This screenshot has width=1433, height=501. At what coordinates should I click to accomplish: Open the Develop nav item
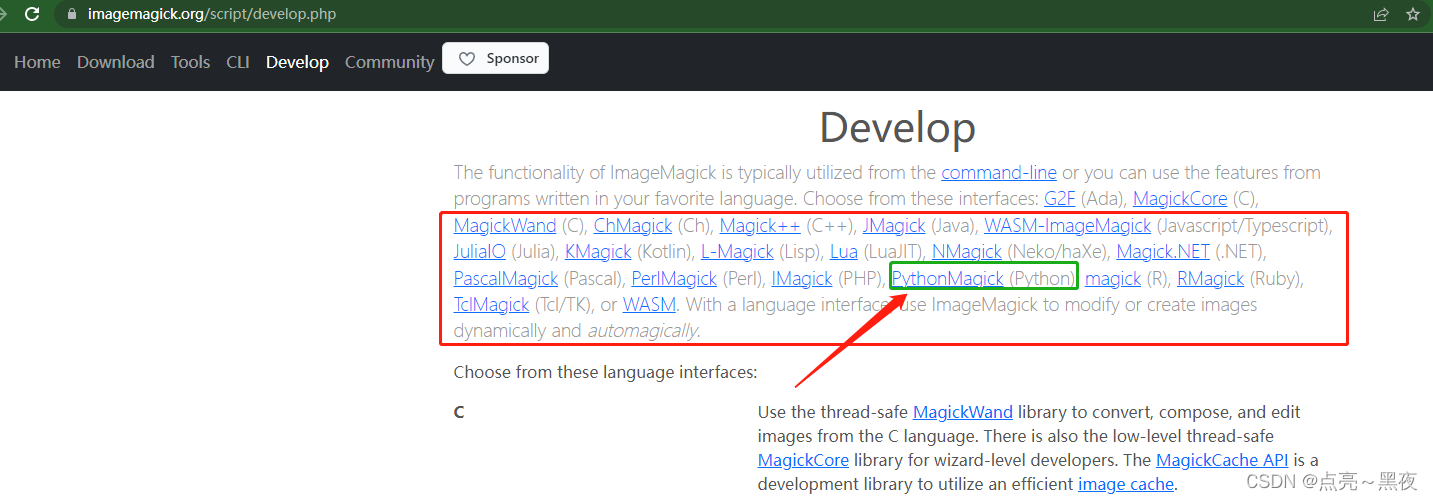(297, 62)
